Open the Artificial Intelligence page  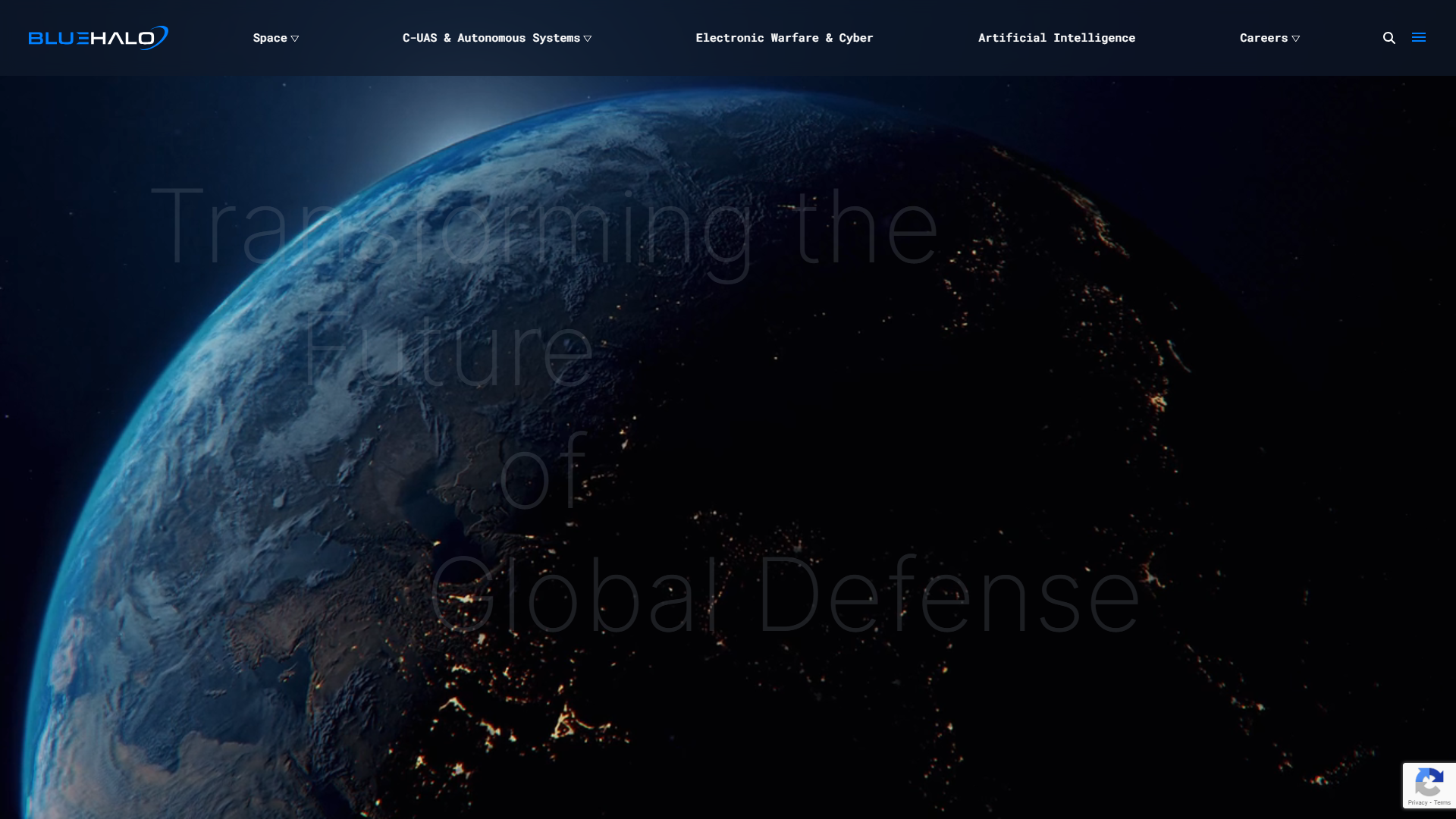[x=1056, y=38]
